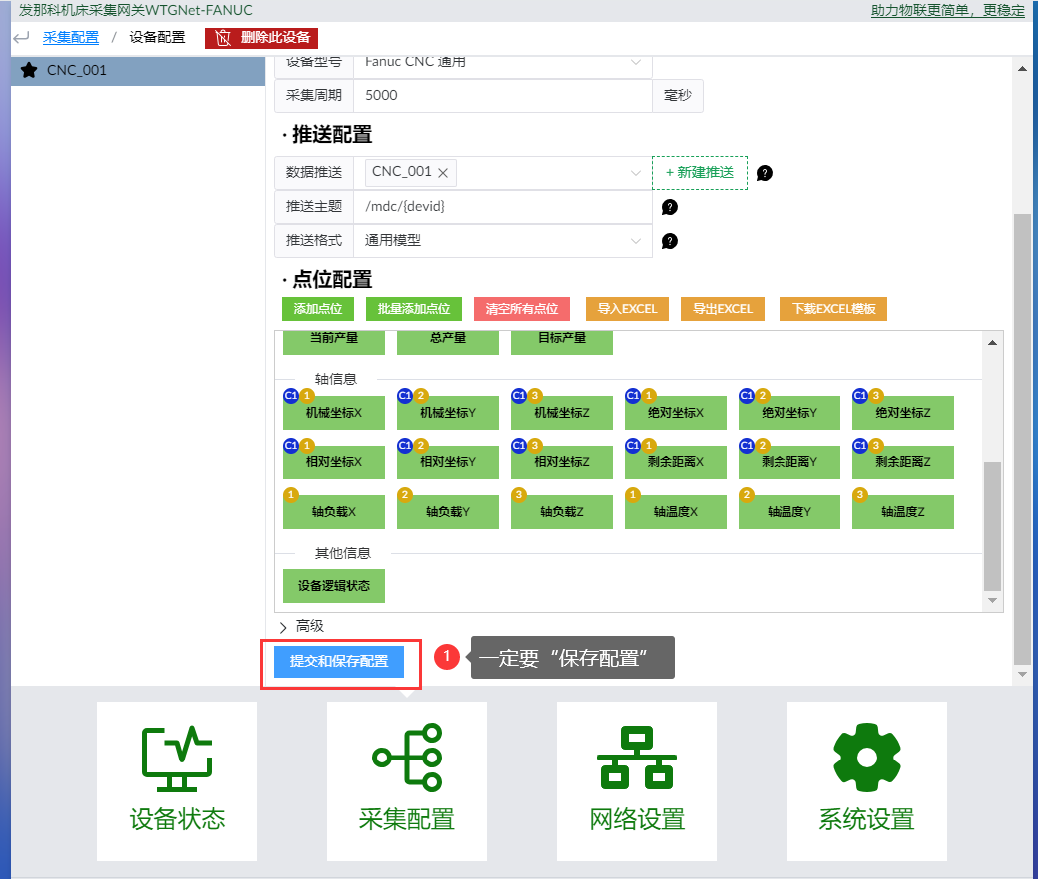Expand 数据推送 dropdown arrow
The height and width of the screenshot is (879, 1038).
coord(636,173)
